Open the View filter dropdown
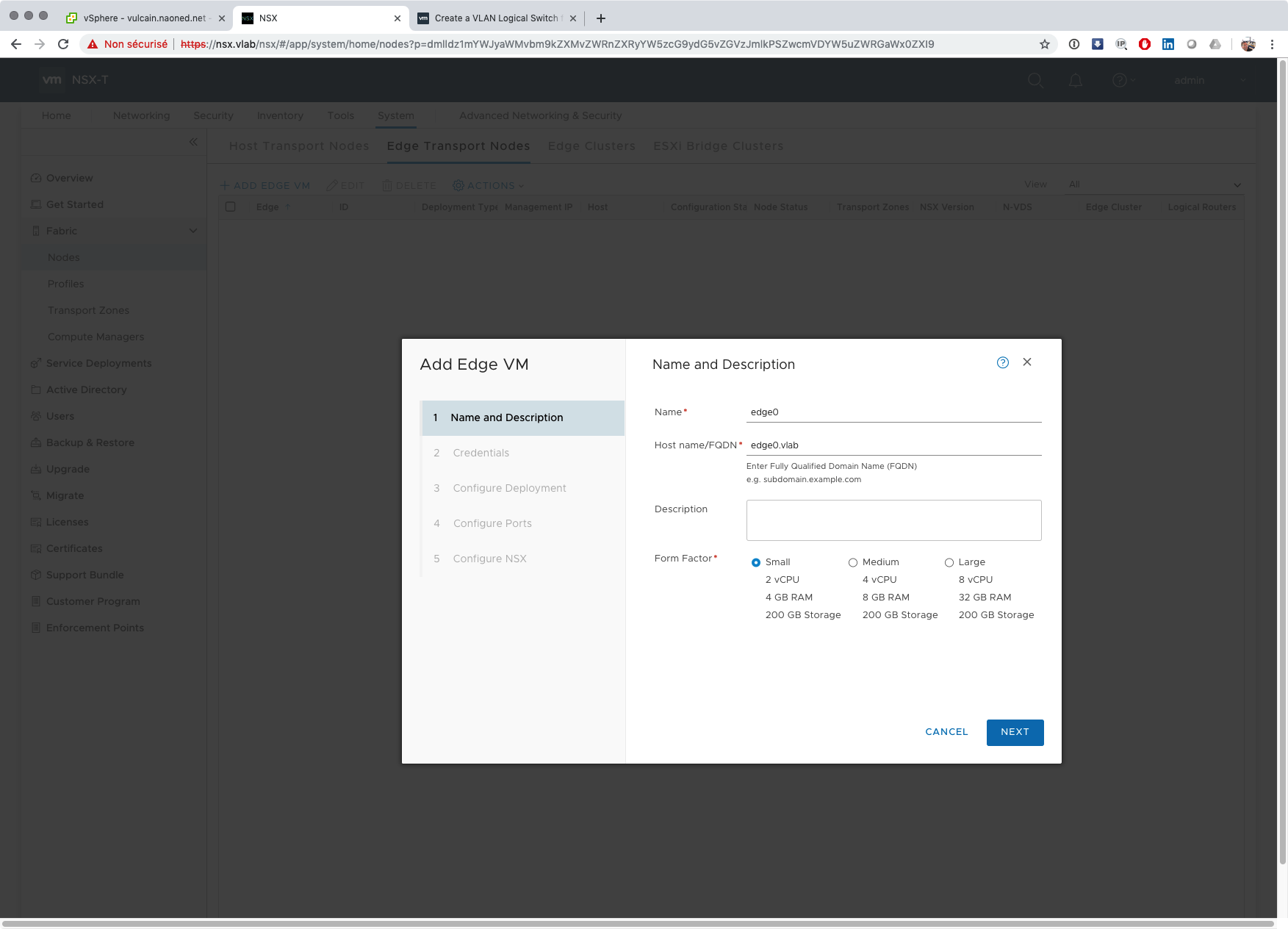This screenshot has width=1288, height=929. coord(1154,184)
